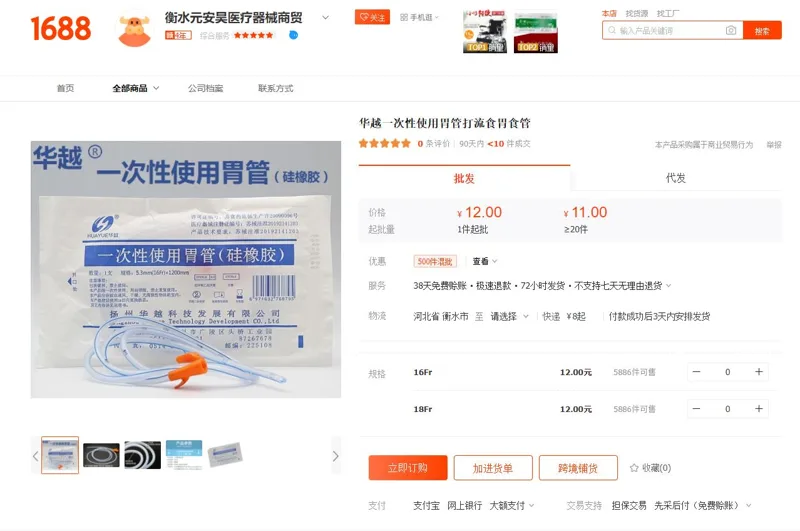Switch to the 代发 tab
The image size is (800, 531).
[676, 178]
